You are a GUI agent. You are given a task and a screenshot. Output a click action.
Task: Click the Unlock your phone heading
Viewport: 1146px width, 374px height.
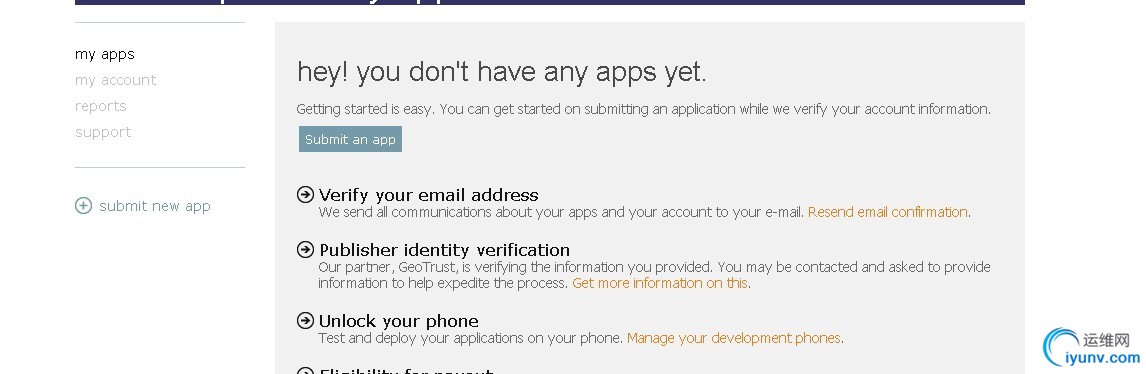[398, 321]
